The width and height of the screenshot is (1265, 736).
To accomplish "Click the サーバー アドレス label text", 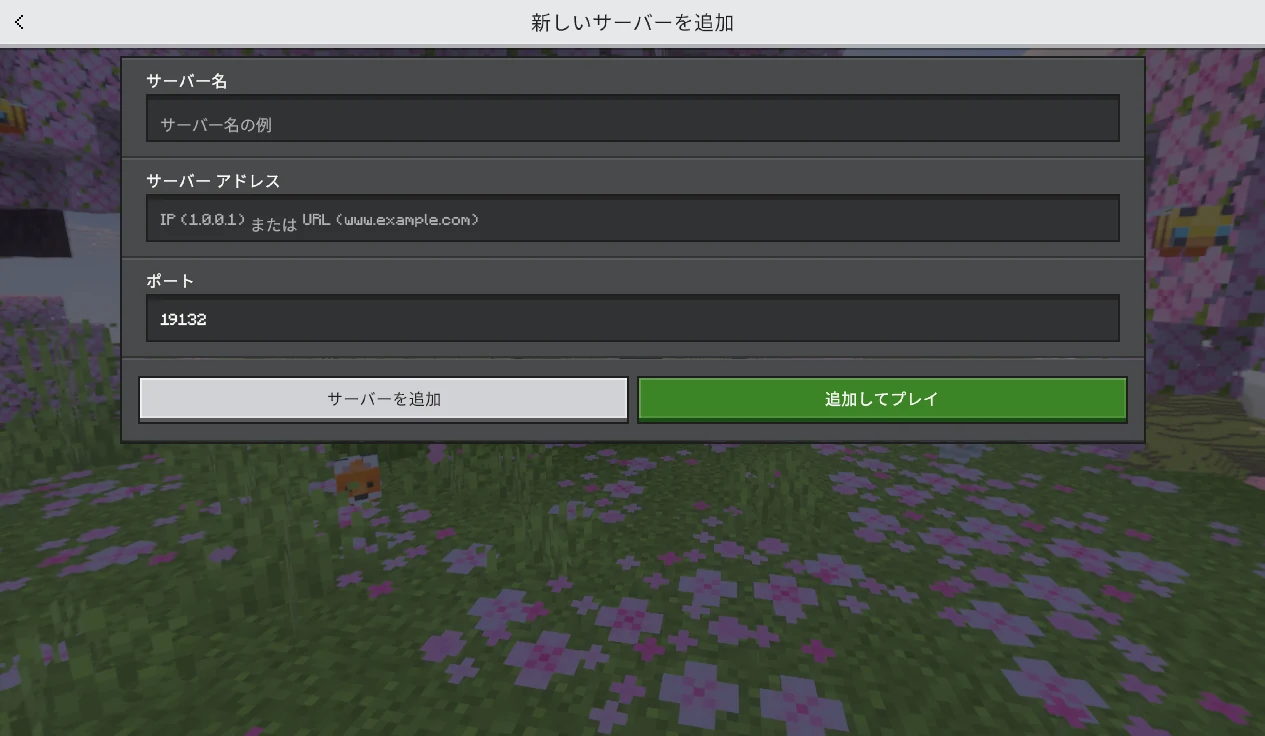I will 213,181.
